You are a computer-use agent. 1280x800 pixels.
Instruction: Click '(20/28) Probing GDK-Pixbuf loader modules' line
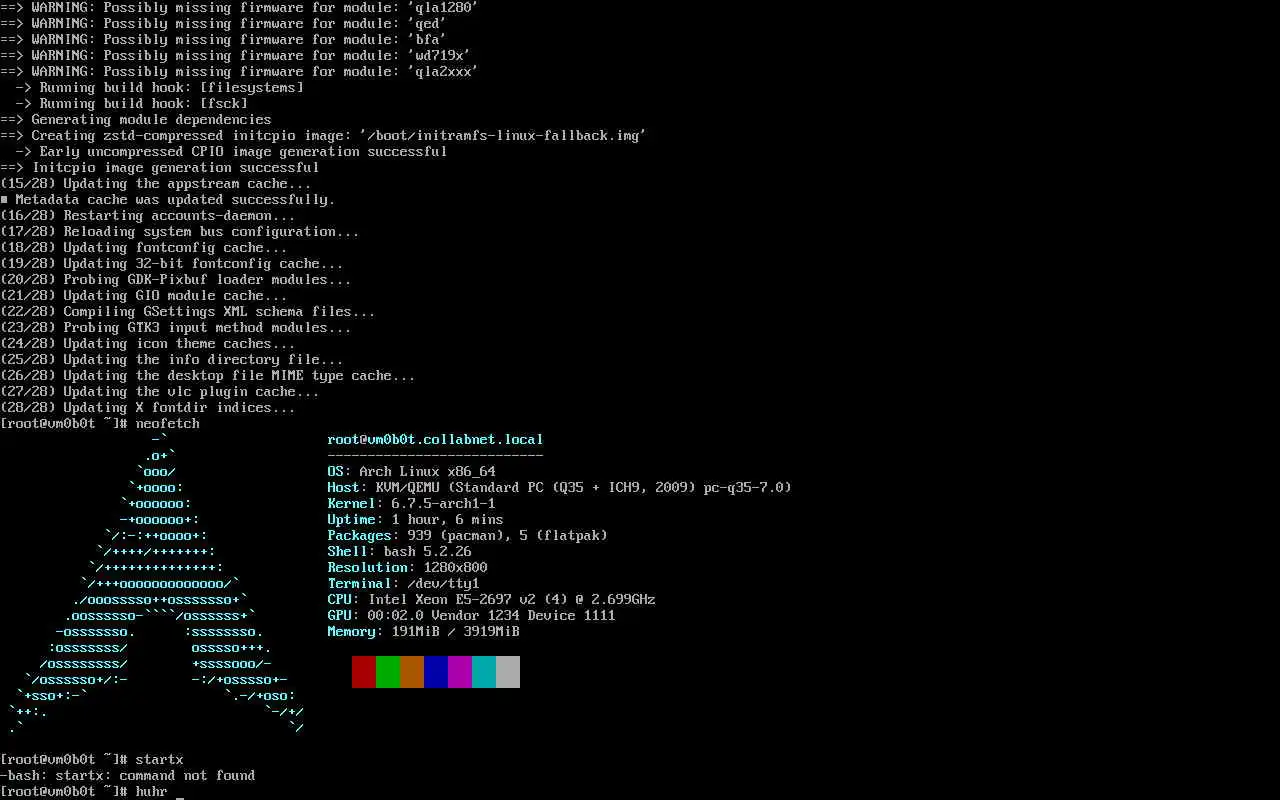pos(176,280)
